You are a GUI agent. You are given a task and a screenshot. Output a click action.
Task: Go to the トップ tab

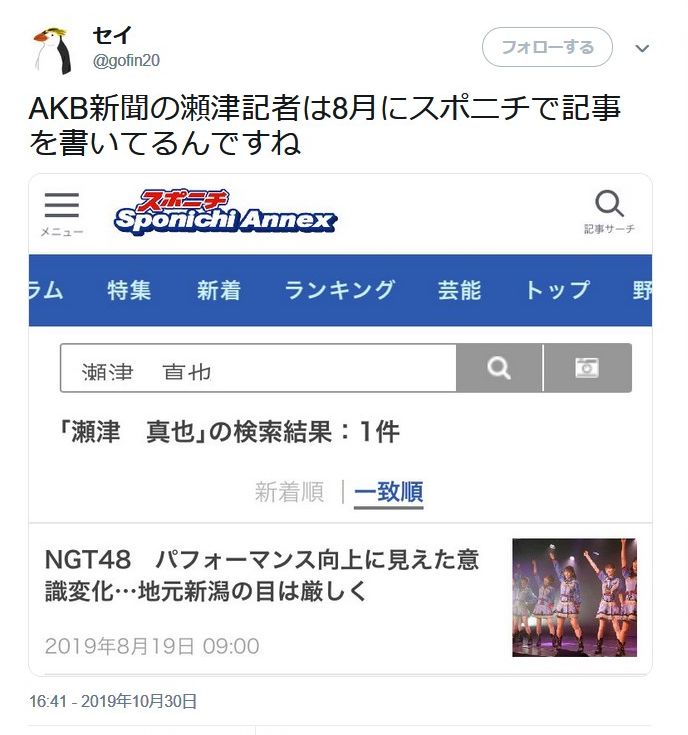[557, 290]
